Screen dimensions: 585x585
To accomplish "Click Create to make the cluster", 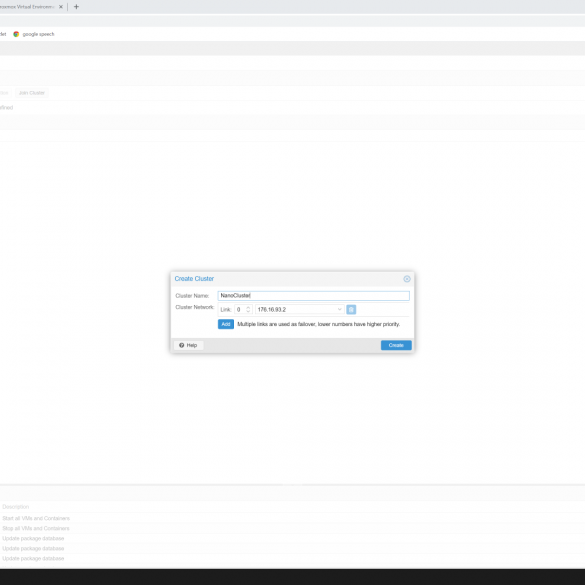I will coord(396,345).
